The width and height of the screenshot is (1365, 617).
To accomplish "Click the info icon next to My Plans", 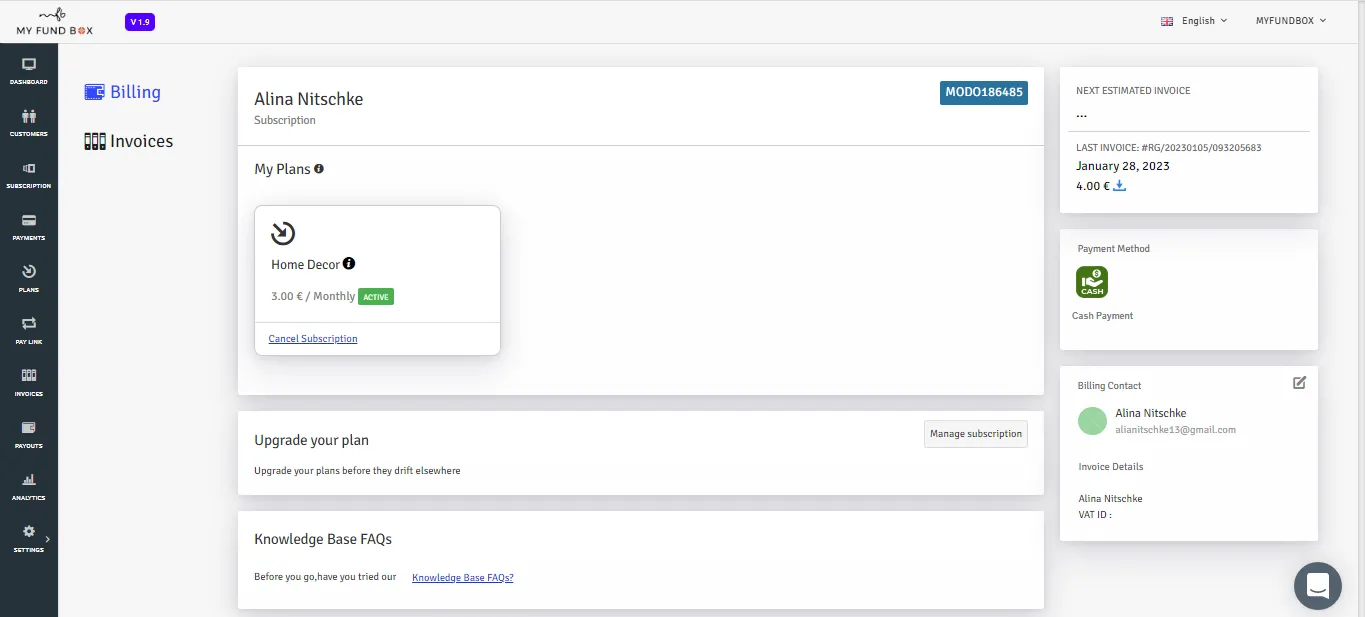I will pos(319,169).
